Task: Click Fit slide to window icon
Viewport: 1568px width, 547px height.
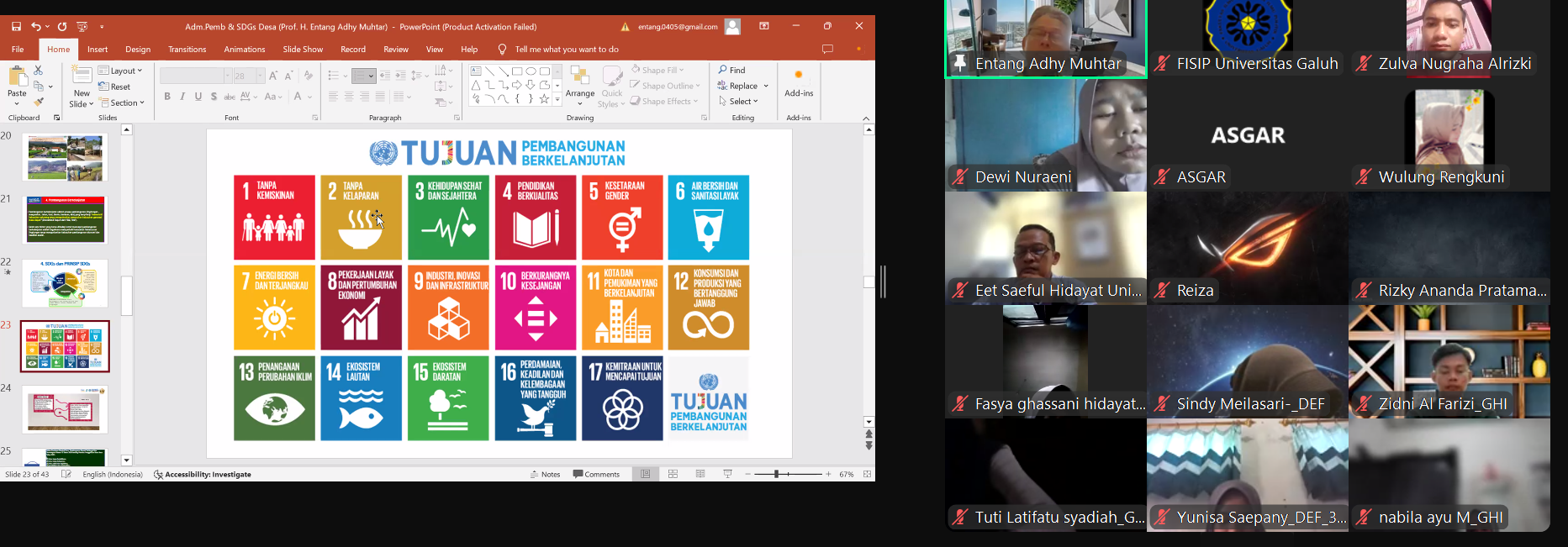Action: point(867,475)
